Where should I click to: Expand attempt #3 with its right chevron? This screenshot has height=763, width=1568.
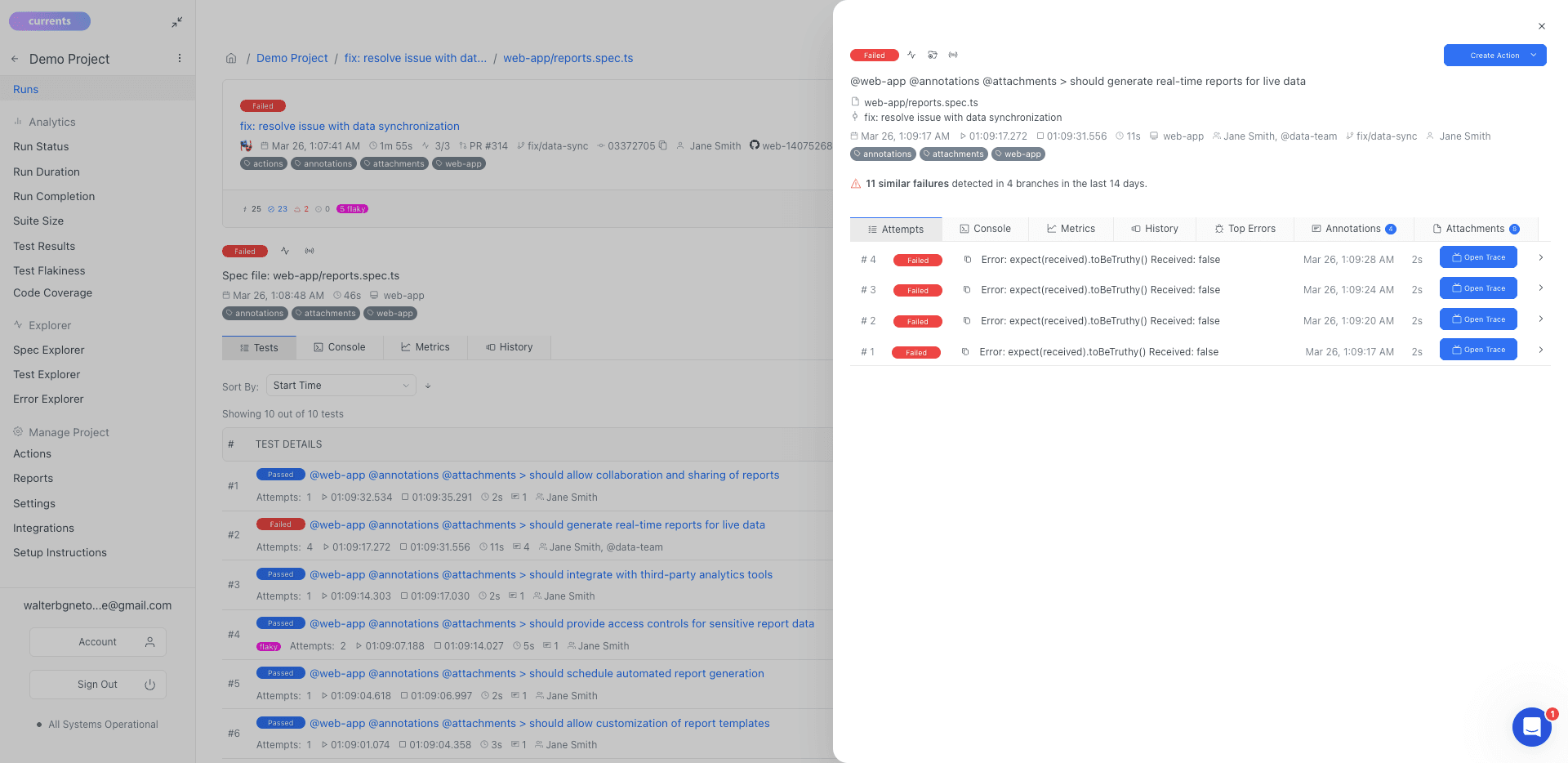(x=1541, y=288)
